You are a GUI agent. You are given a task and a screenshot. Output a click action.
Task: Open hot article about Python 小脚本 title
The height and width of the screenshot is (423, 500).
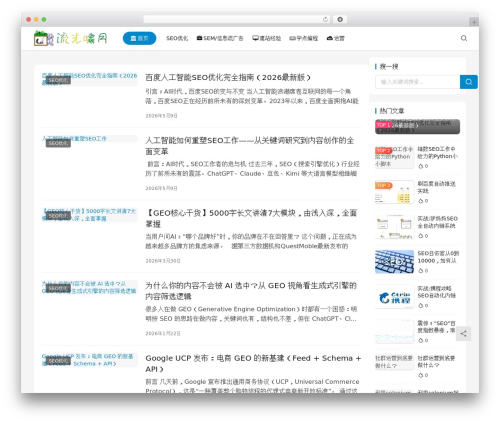click(x=438, y=153)
